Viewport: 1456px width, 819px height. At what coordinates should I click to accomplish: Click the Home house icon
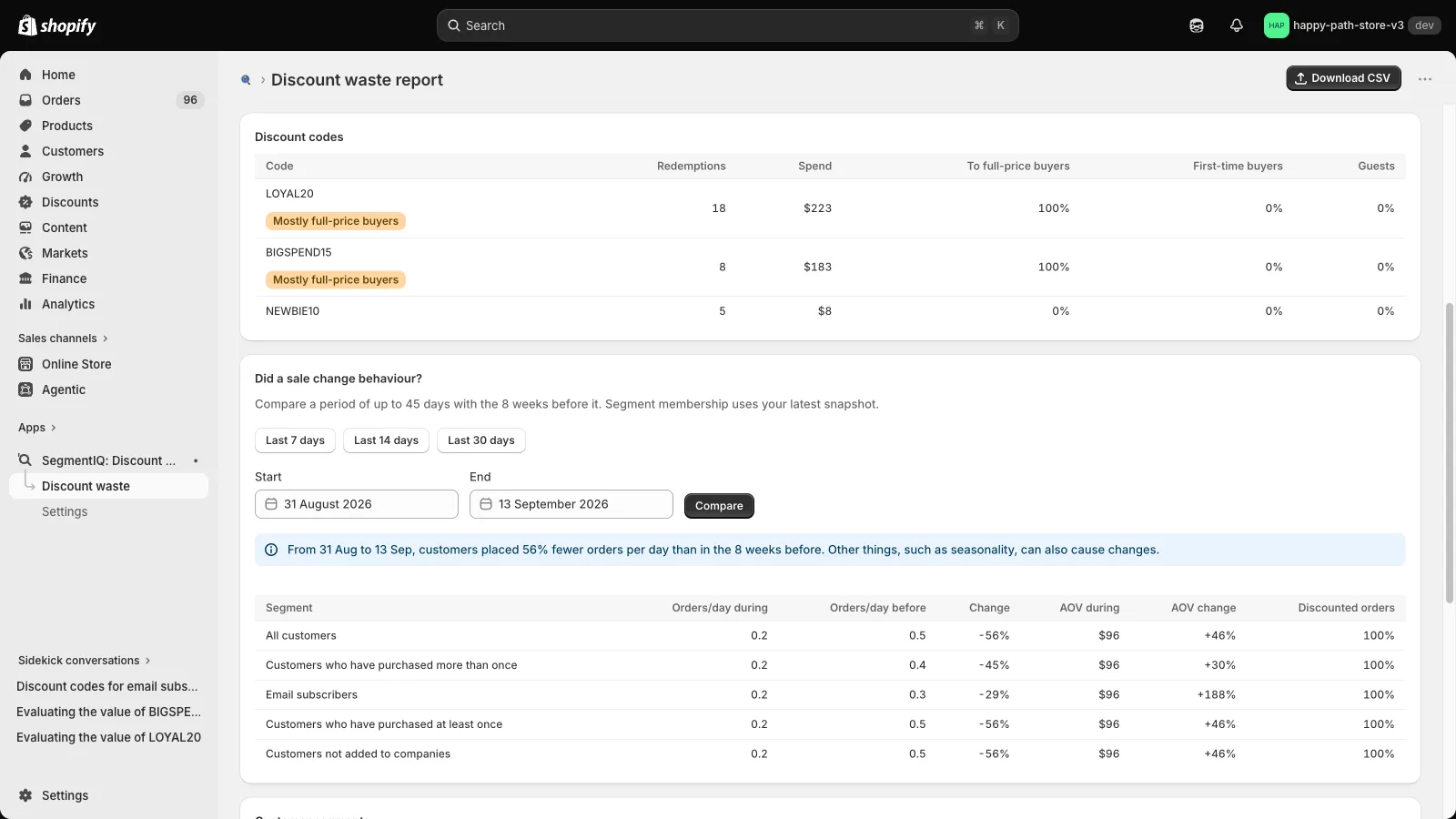[25, 75]
